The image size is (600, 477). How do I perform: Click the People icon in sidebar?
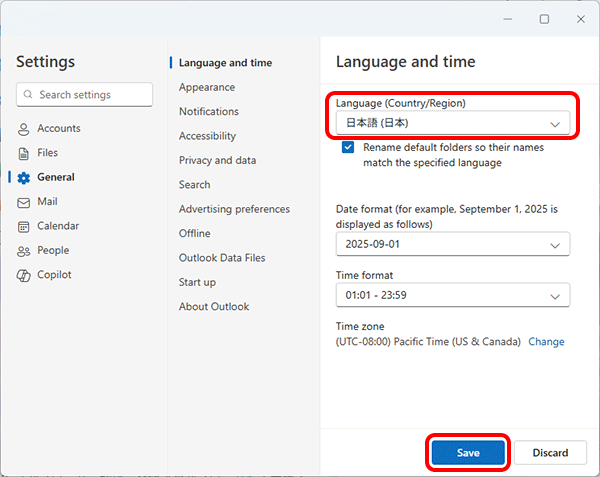tap(24, 251)
